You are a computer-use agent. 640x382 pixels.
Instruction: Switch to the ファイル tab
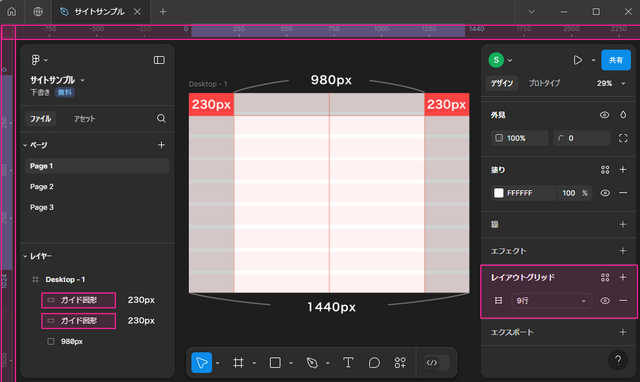point(40,119)
